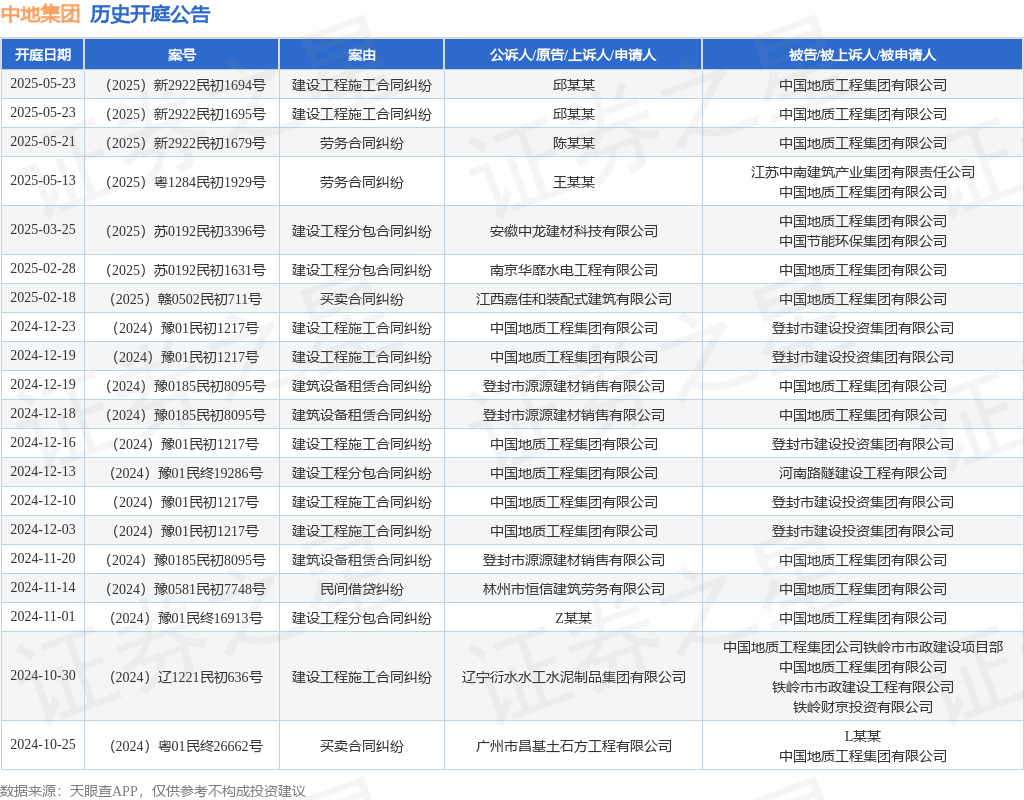The image size is (1024, 800).
Task: Click defendant 铁岭财京投资有限公司
Action: coord(863,707)
